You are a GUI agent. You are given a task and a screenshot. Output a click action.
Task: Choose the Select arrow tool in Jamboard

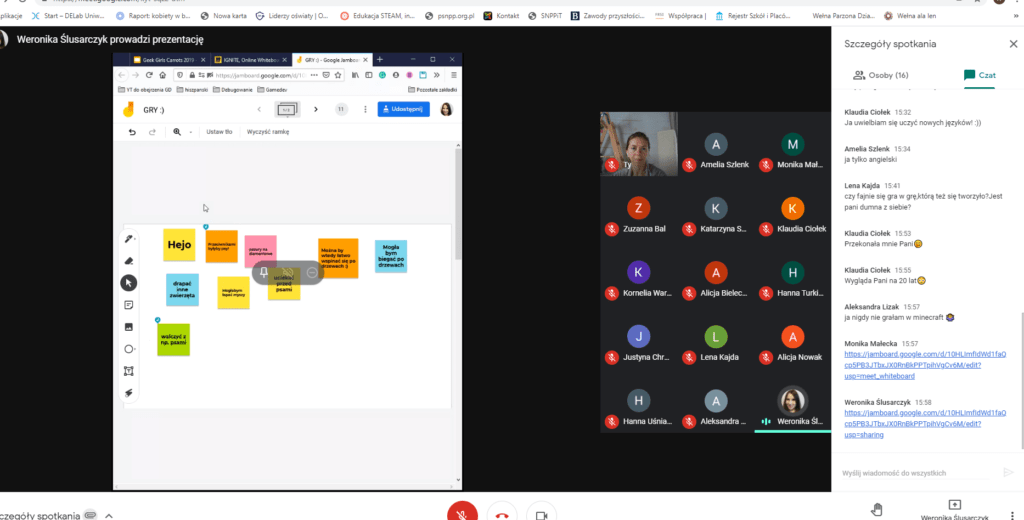click(x=129, y=283)
